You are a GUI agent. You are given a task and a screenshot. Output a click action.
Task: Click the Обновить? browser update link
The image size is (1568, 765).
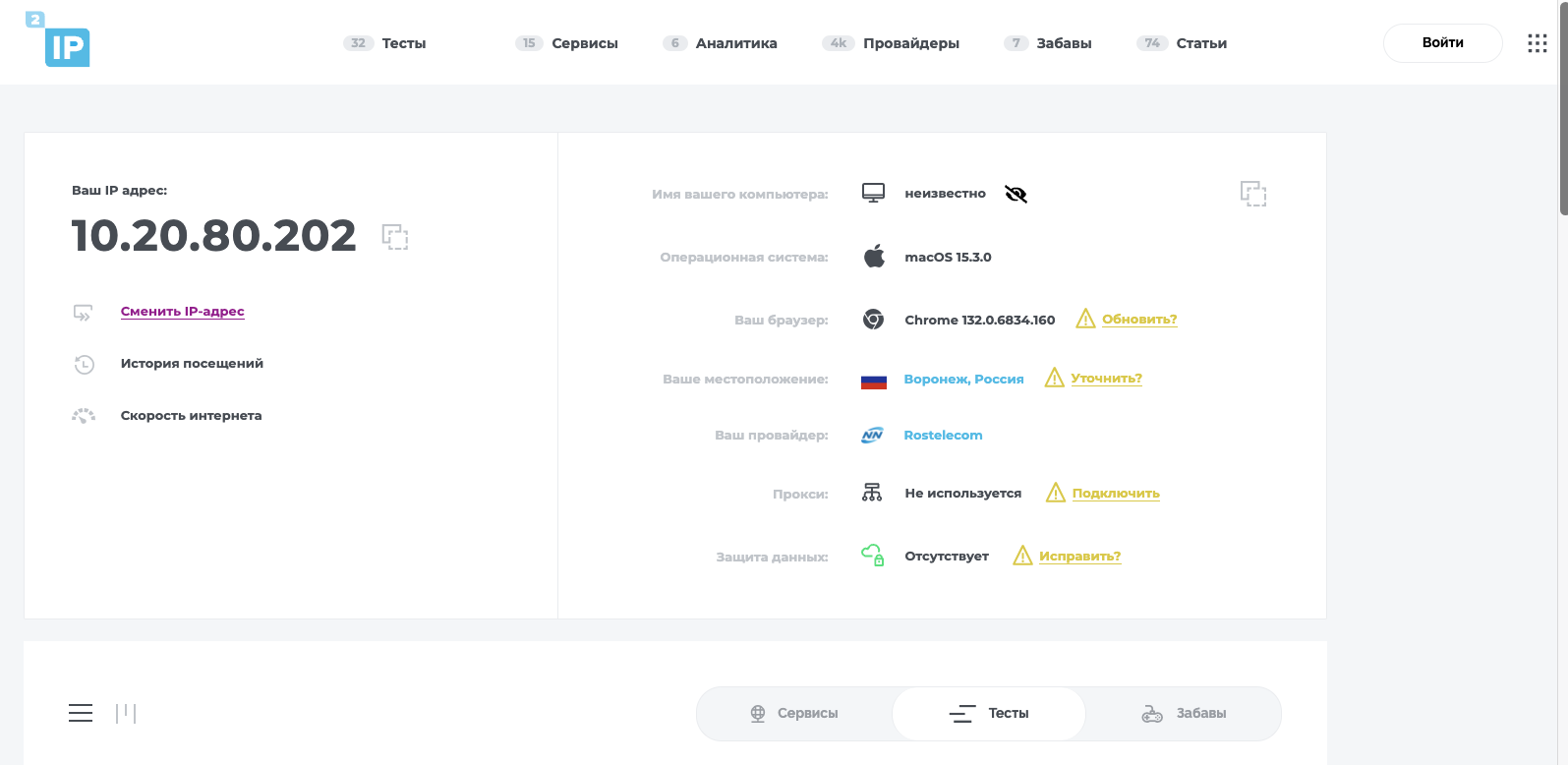point(1139,320)
